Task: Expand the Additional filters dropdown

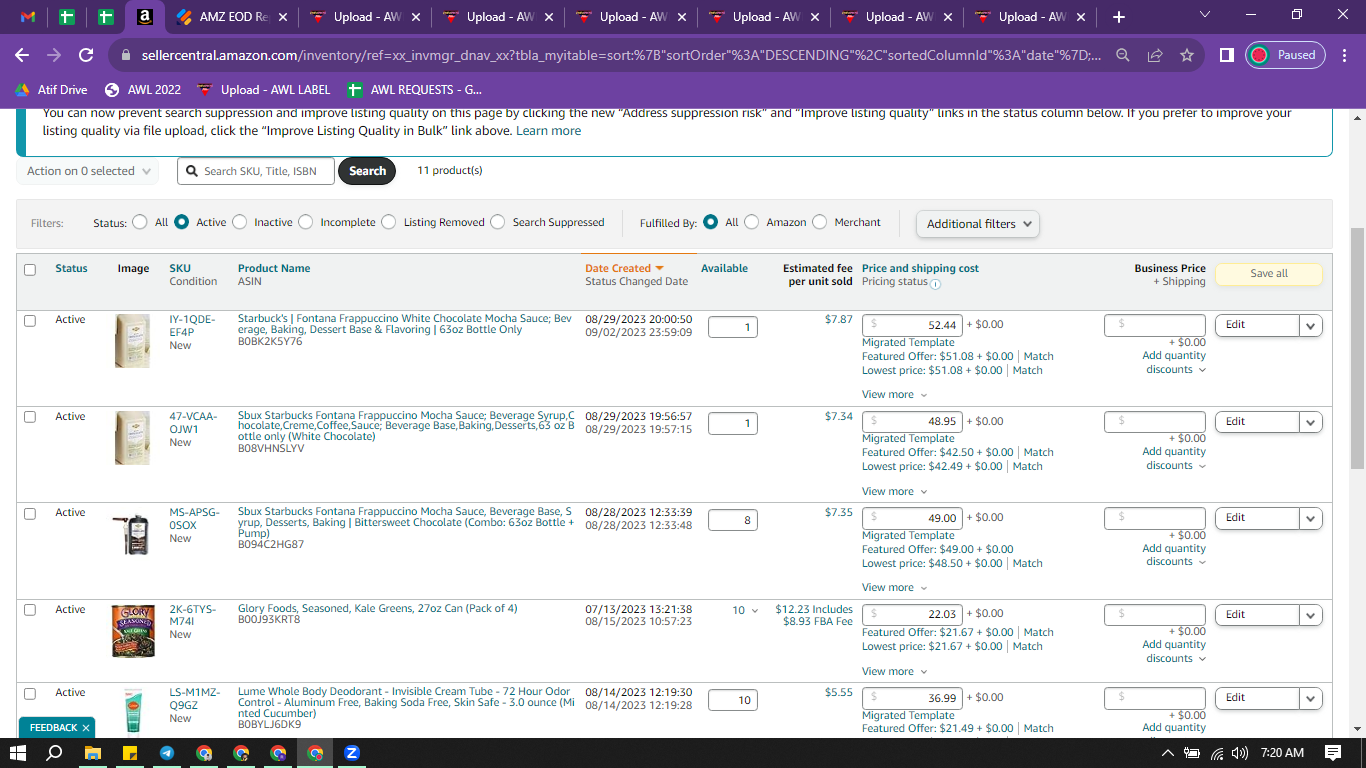Action: click(978, 224)
